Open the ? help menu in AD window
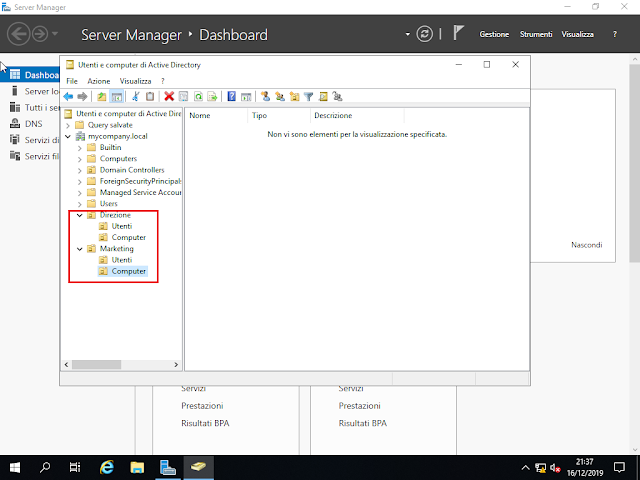The height and width of the screenshot is (480, 640). [162, 81]
